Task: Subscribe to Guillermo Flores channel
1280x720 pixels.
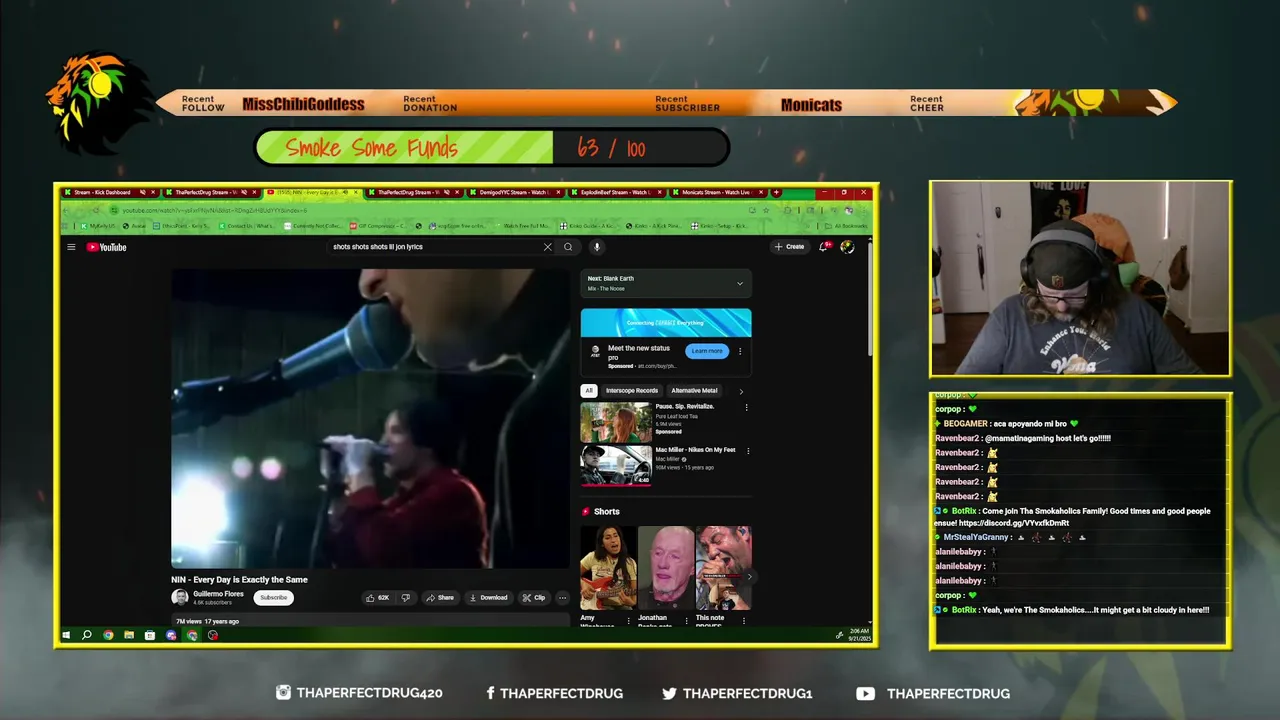Action: tap(273, 598)
